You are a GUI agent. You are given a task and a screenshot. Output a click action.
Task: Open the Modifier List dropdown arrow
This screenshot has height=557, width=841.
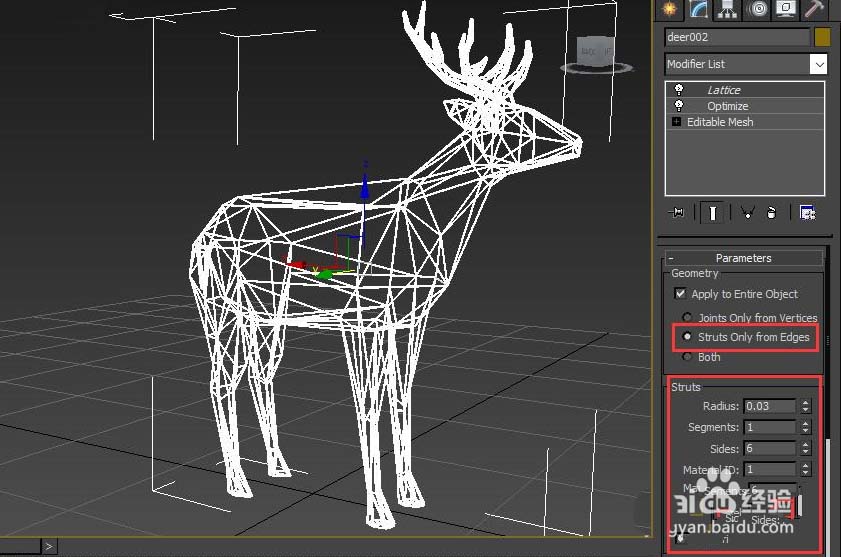coord(818,64)
